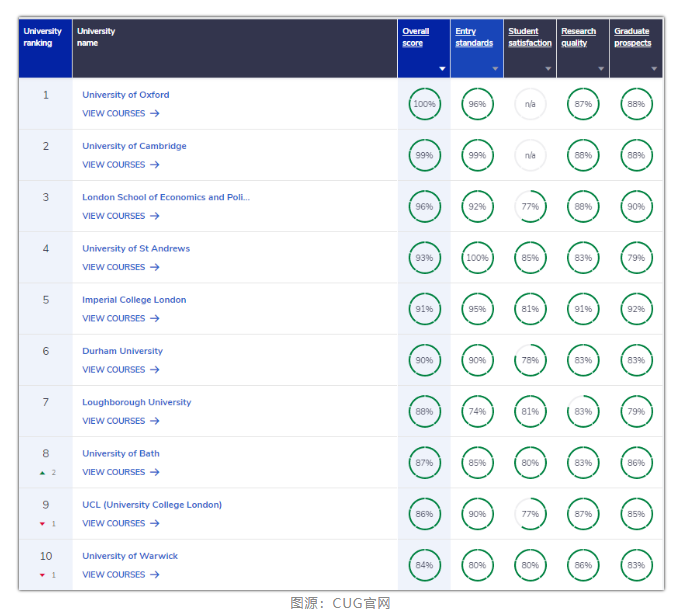Image resolution: width=684 pixels, height=612 pixels.
Task: Click Durham 78% student satisfaction ring
Action: point(530,360)
